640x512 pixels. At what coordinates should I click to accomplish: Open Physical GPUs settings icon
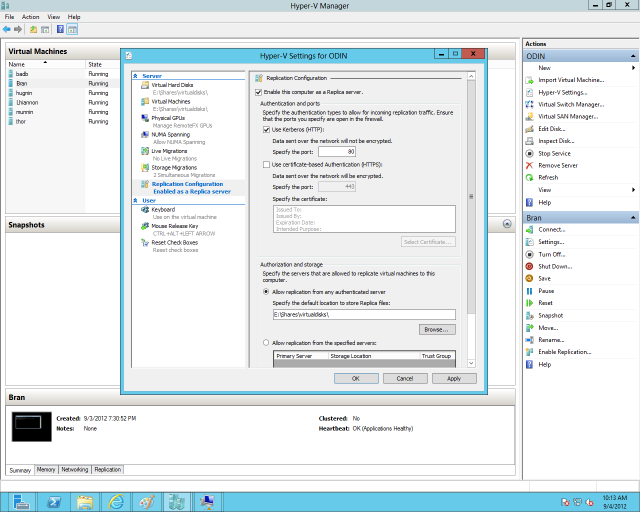pos(144,118)
